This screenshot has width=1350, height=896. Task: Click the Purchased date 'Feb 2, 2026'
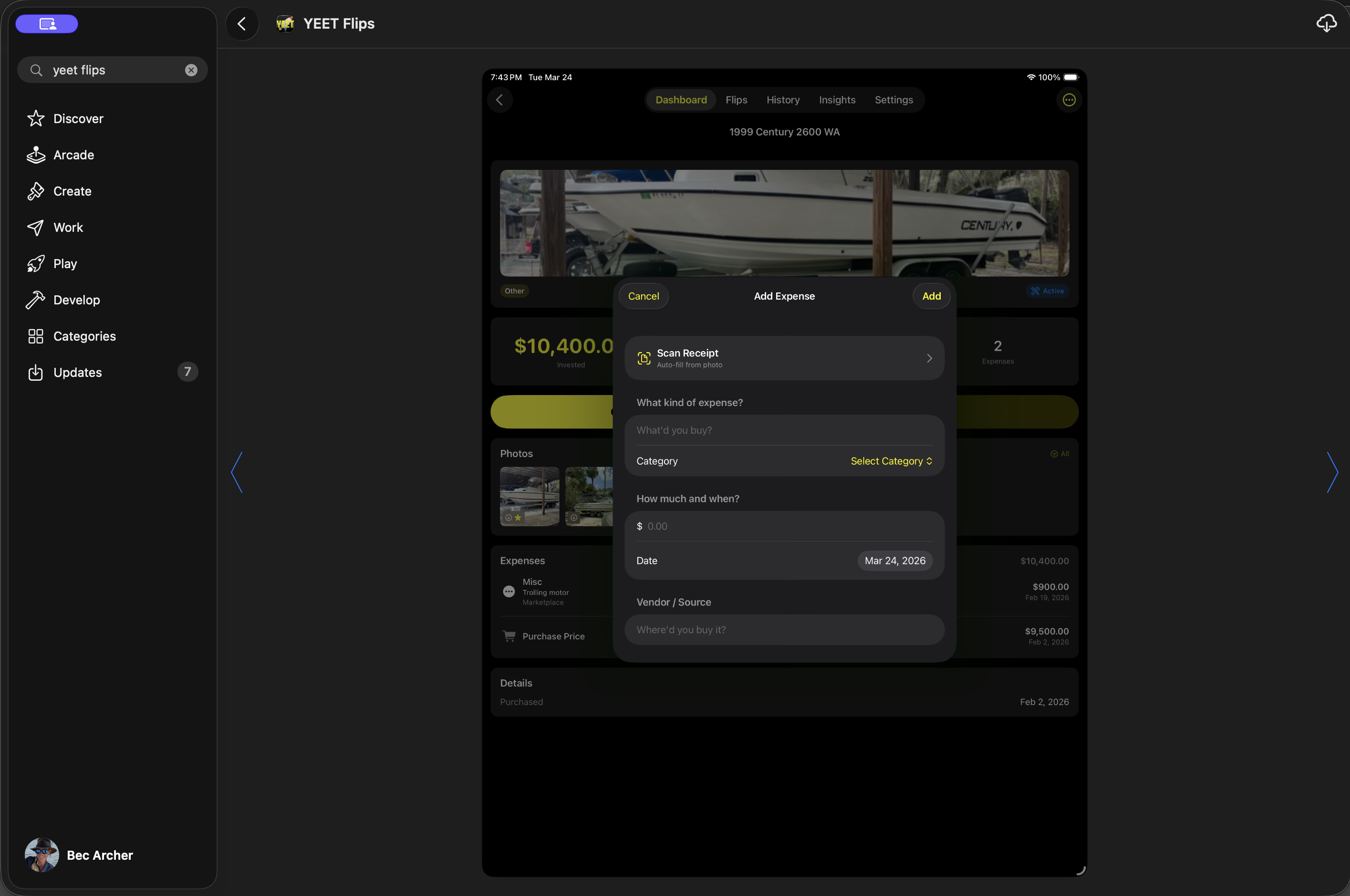1044,702
